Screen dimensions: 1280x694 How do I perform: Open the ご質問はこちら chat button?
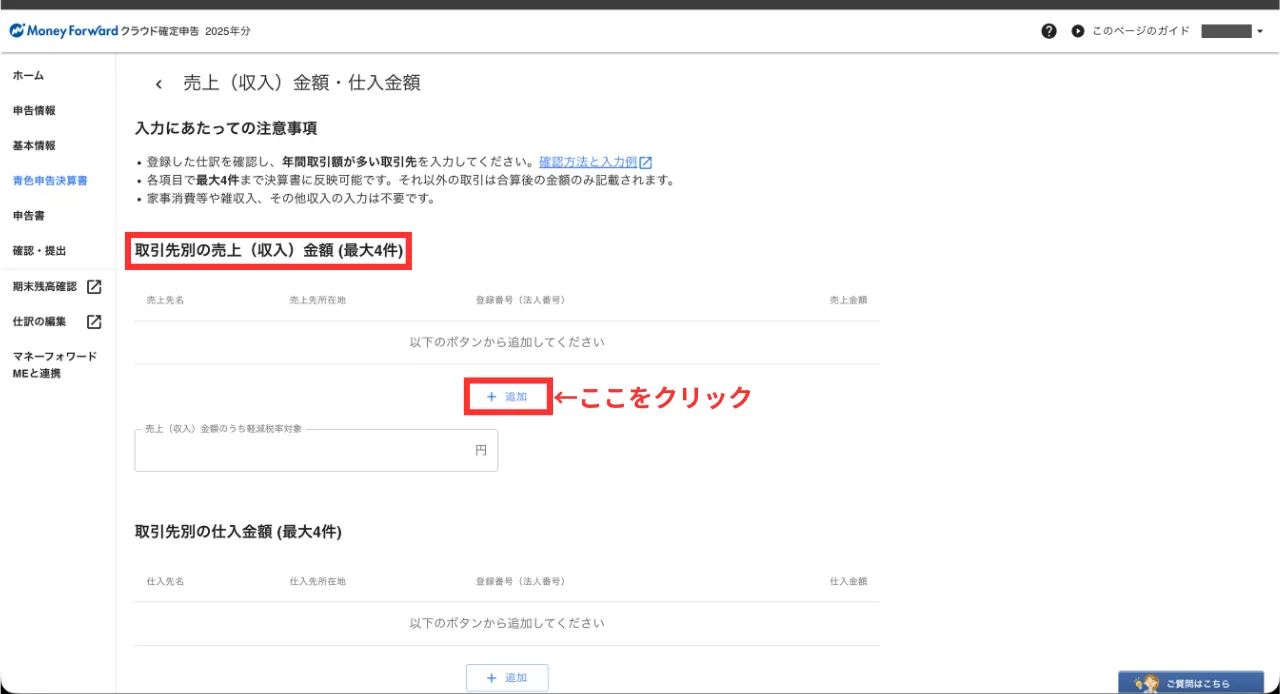(x=1190, y=683)
